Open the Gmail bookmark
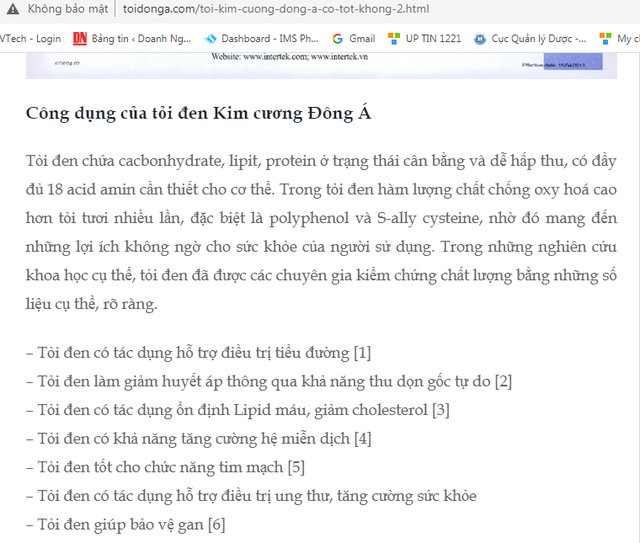Screen dimensions: 640x543 click(x=362, y=39)
